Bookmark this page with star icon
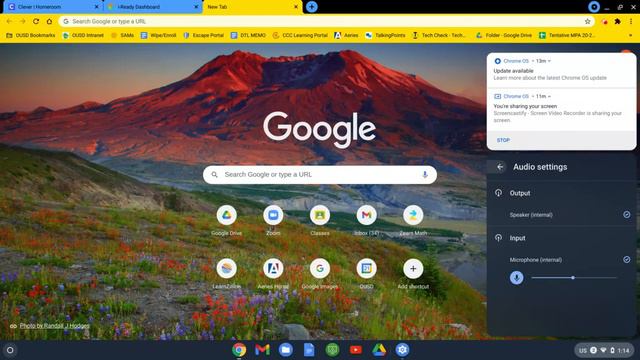The image size is (640, 360). pos(587,21)
